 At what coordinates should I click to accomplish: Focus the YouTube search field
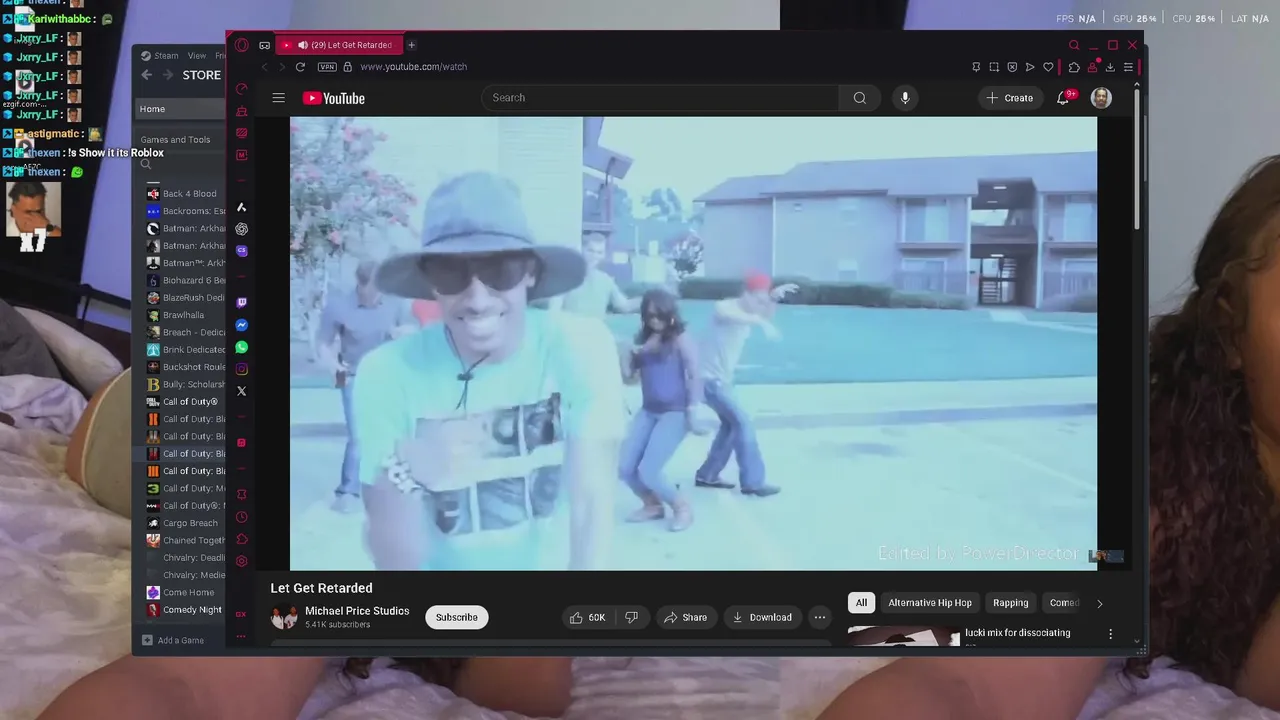(660, 98)
